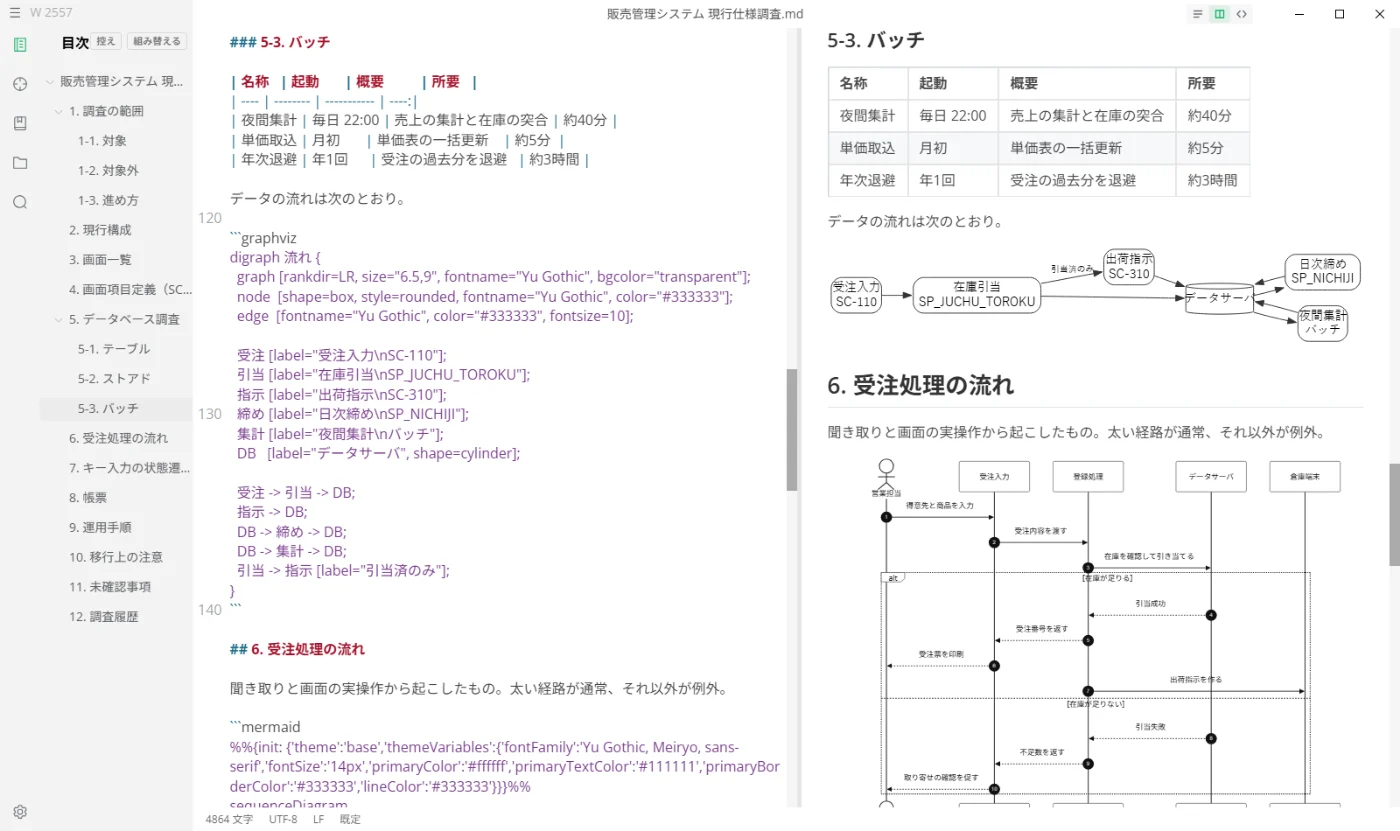Open the target/focus sidebar icon
Screen dimensions: 1400x831
click(20, 84)
